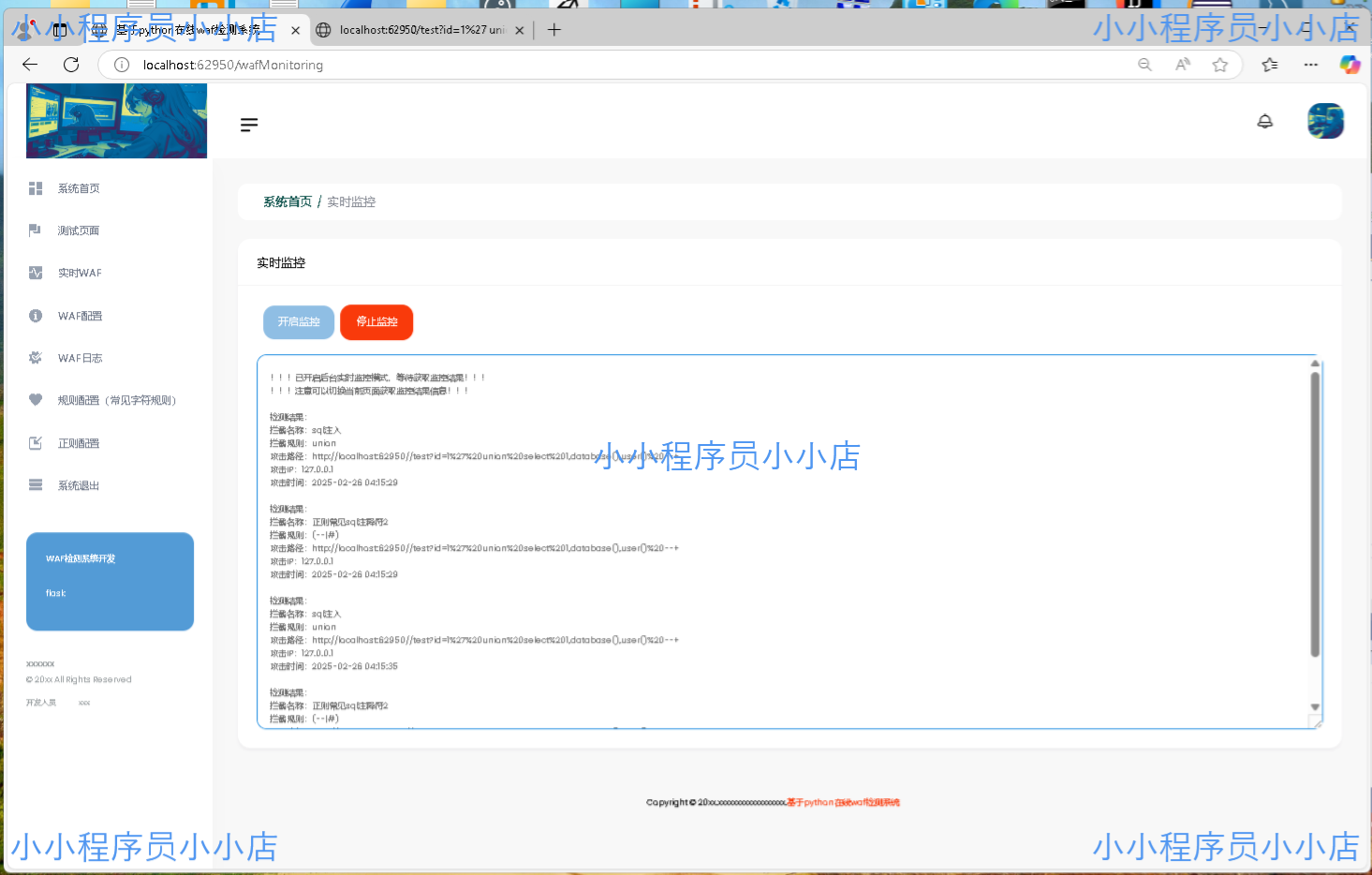Click the 测试页面 flag icon
1372x875 pixels.
pos(35,230)
